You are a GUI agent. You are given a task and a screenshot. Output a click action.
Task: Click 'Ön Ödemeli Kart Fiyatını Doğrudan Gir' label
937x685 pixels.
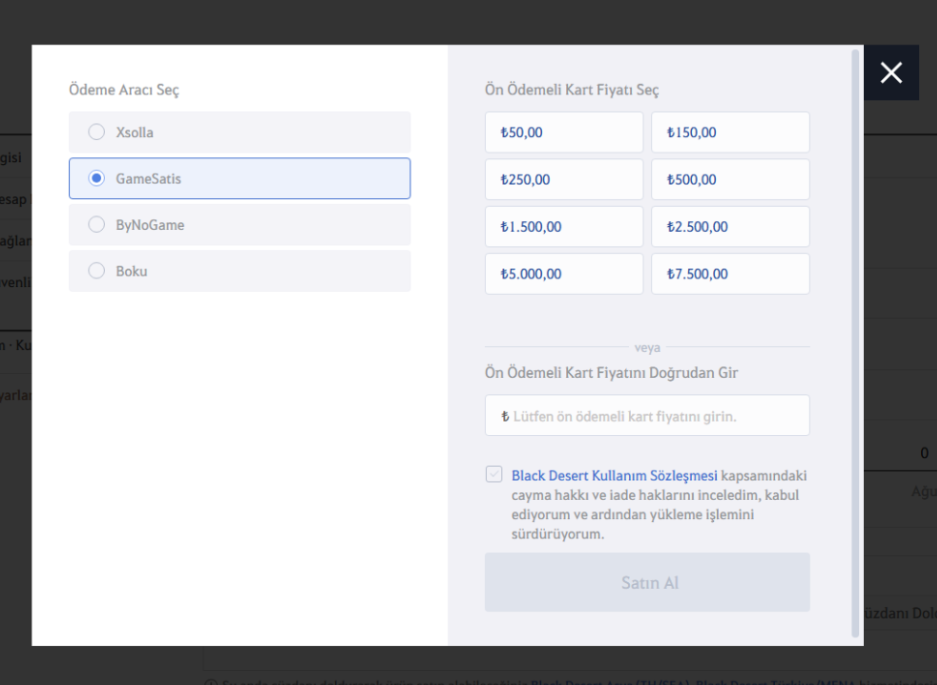pos(611,373)
